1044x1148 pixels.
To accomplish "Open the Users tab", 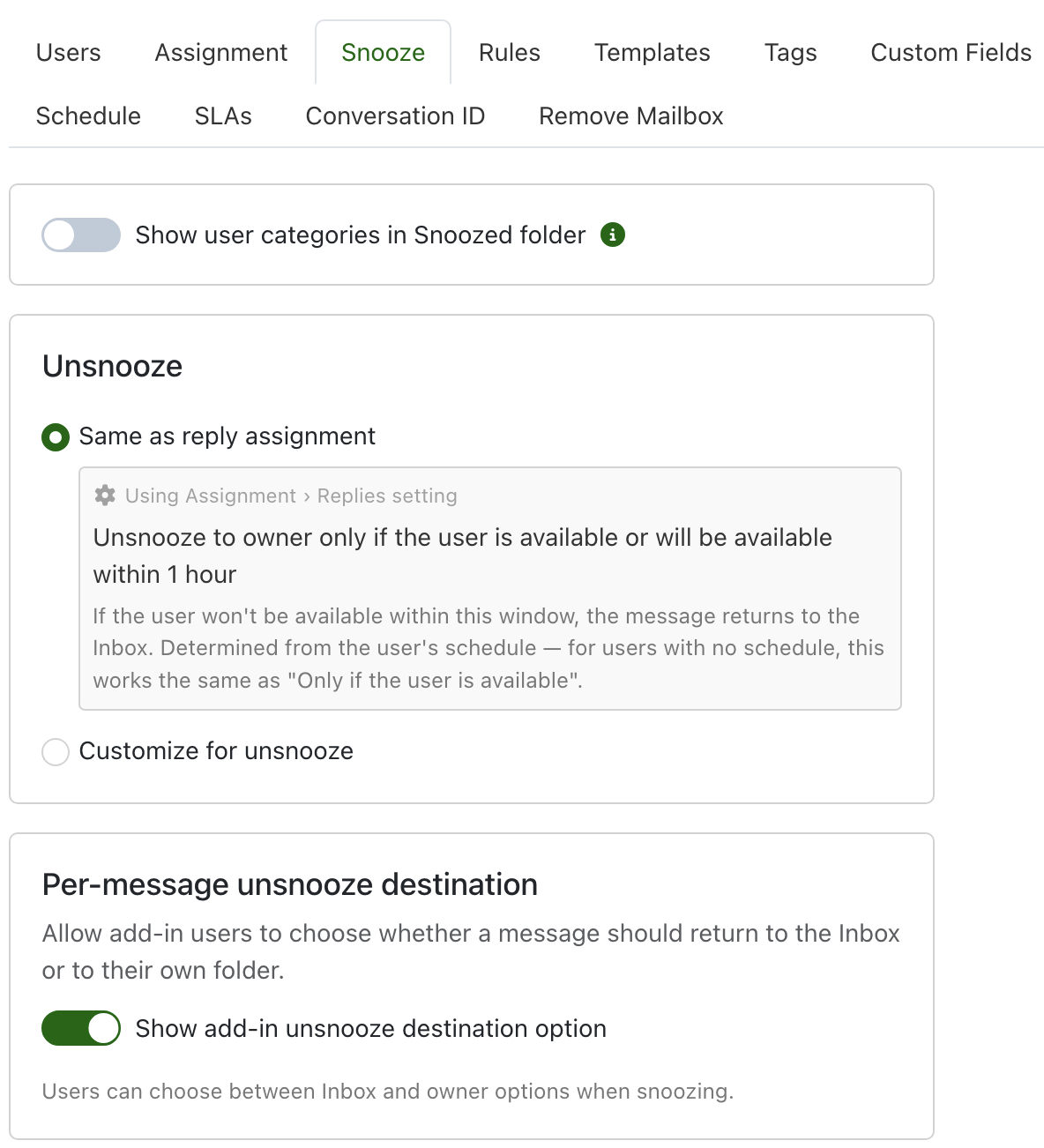I will (x=68, y=53).
